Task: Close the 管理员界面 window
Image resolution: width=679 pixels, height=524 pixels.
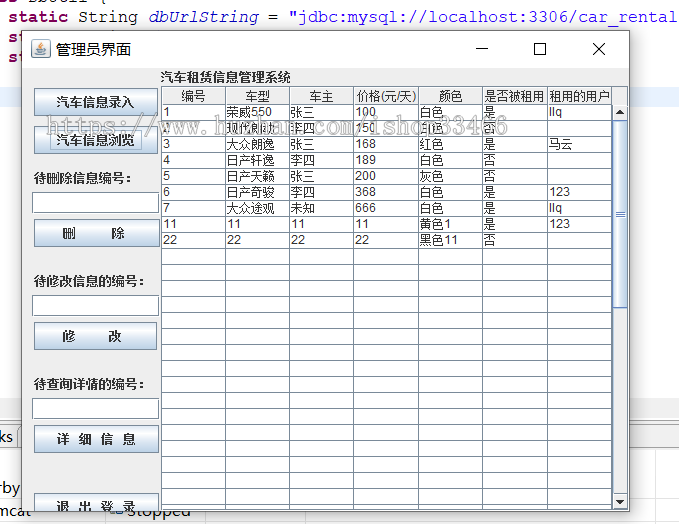Action: click(599, 49)
